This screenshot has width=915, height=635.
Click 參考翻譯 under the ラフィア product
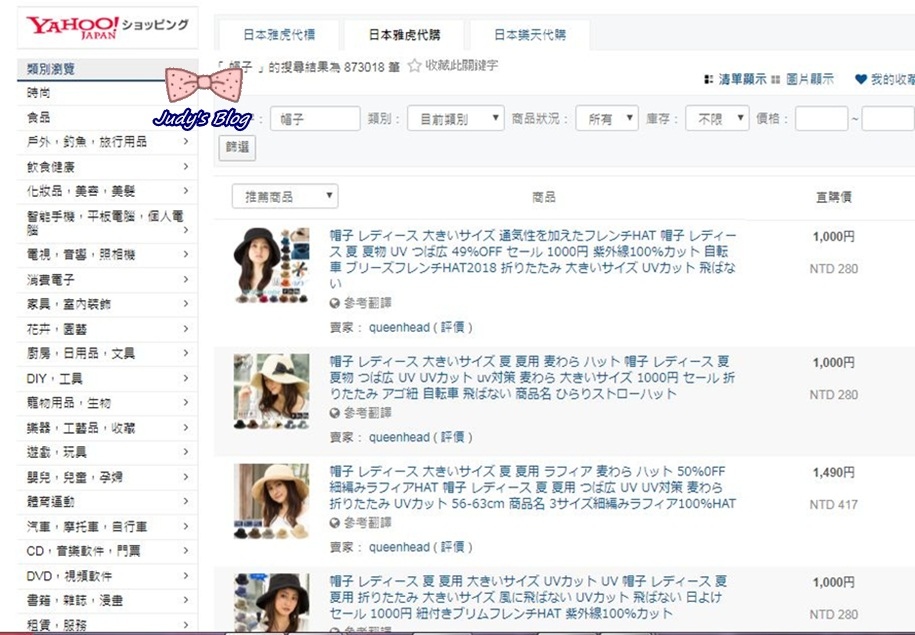pos(368,522)
